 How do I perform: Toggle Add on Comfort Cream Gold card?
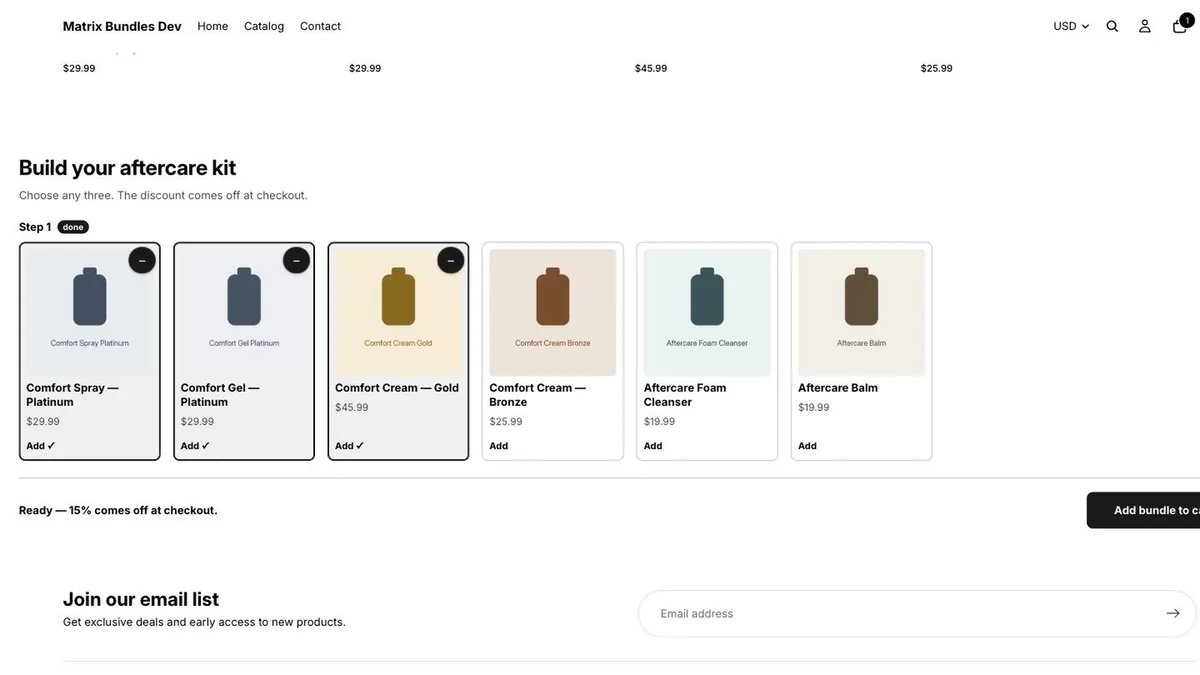click(x=350, y=446)
